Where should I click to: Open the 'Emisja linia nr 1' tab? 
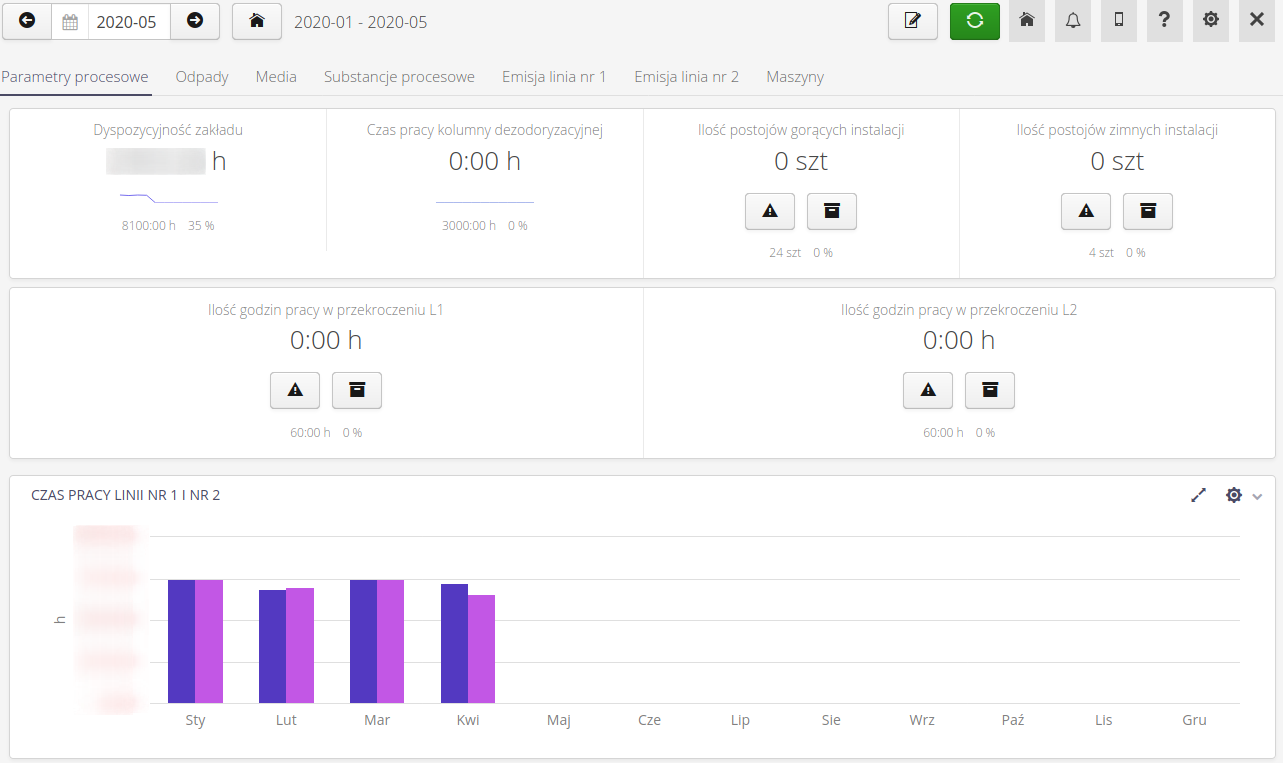554,76
